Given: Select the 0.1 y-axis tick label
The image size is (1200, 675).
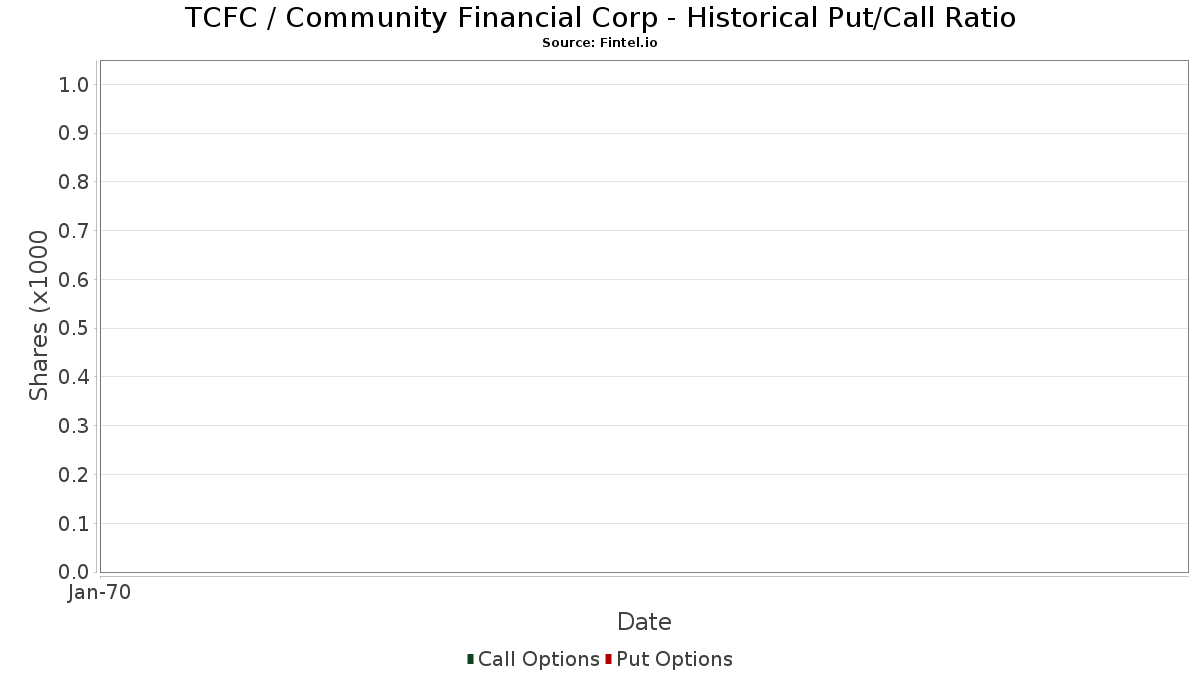Looking at the screenshot, I should [x=74, y=524].
